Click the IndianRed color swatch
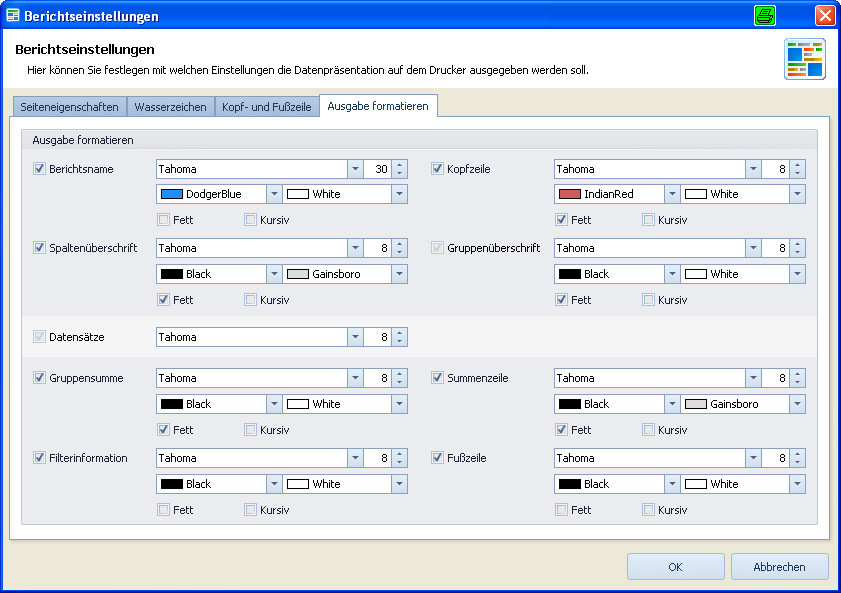The image size is (841, 593). pyautogui.click(x=570, y=194)
